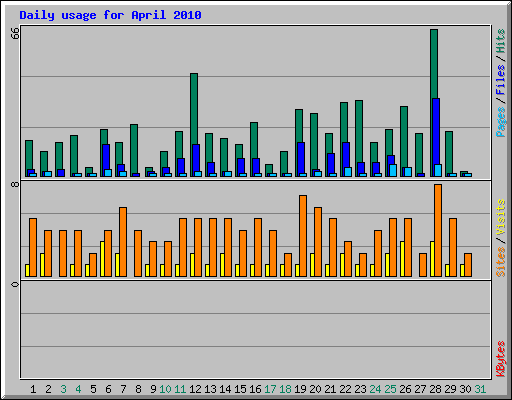Click the green 'Hits' legend label

point(500,41)
